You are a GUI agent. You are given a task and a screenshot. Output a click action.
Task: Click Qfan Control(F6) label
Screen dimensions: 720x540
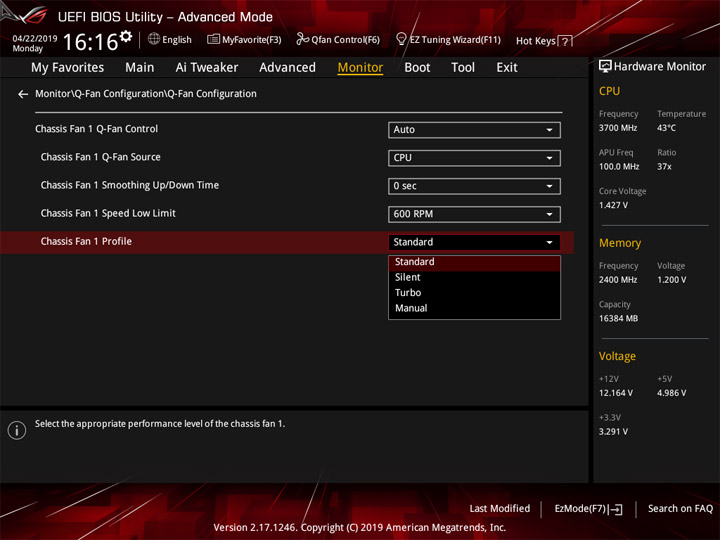click(345, 40)
